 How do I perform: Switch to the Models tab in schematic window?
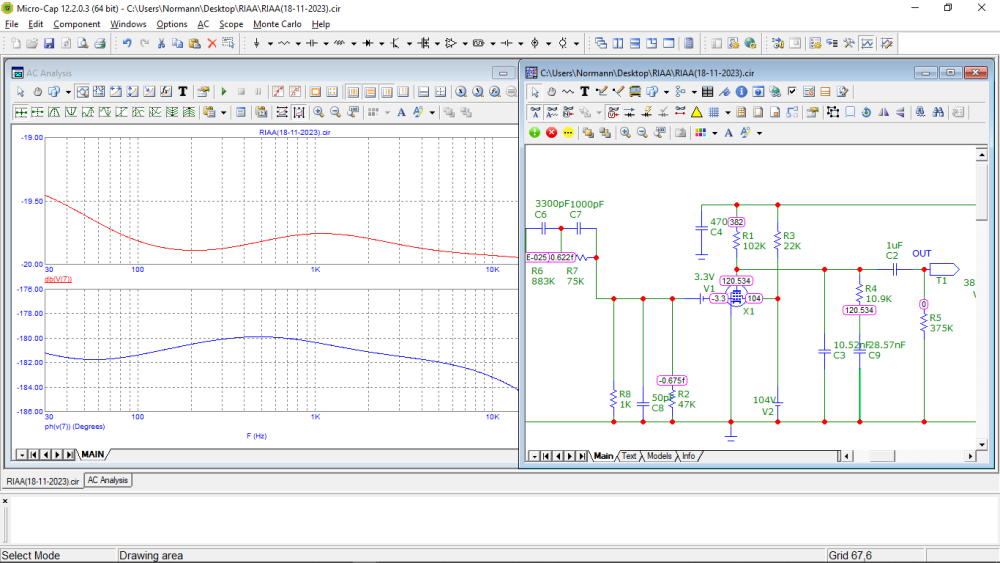coord(659,456)
